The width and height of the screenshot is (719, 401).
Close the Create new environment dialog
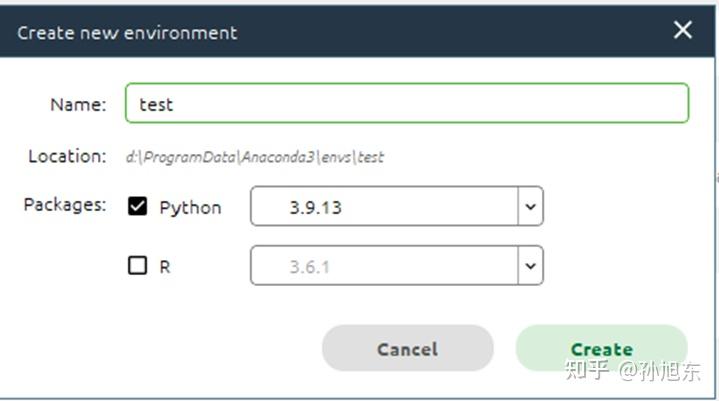point(683,30)
